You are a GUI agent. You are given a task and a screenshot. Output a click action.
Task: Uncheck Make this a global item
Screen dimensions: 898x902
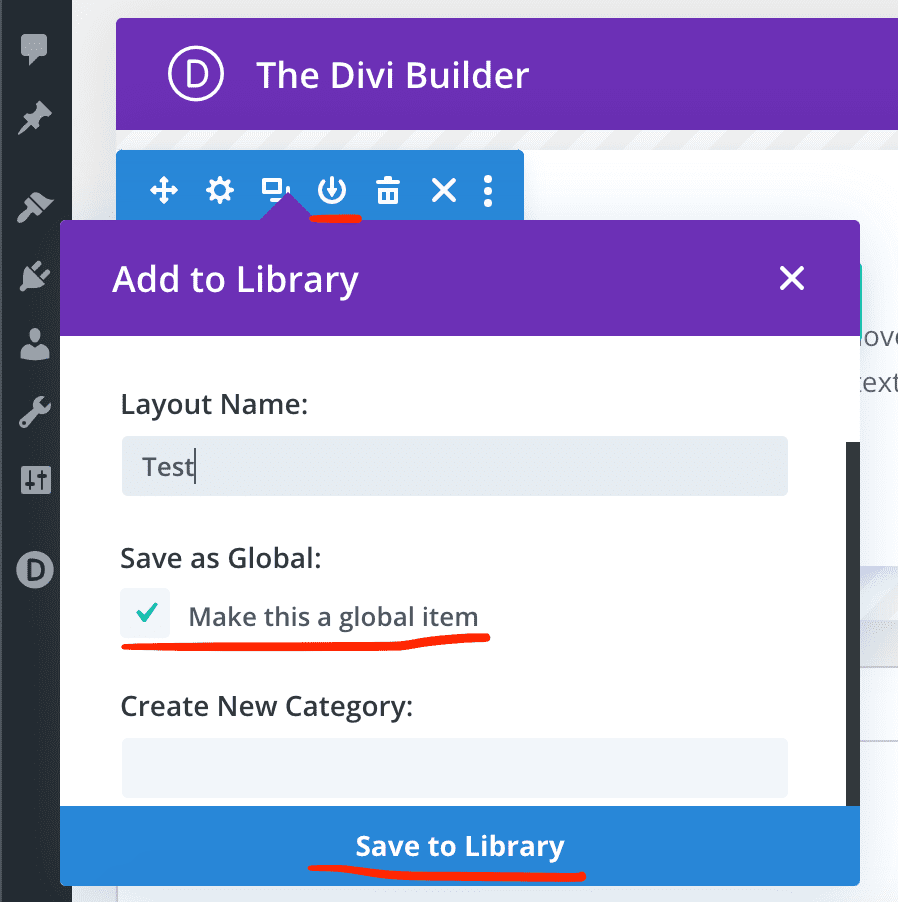(145, 613)
